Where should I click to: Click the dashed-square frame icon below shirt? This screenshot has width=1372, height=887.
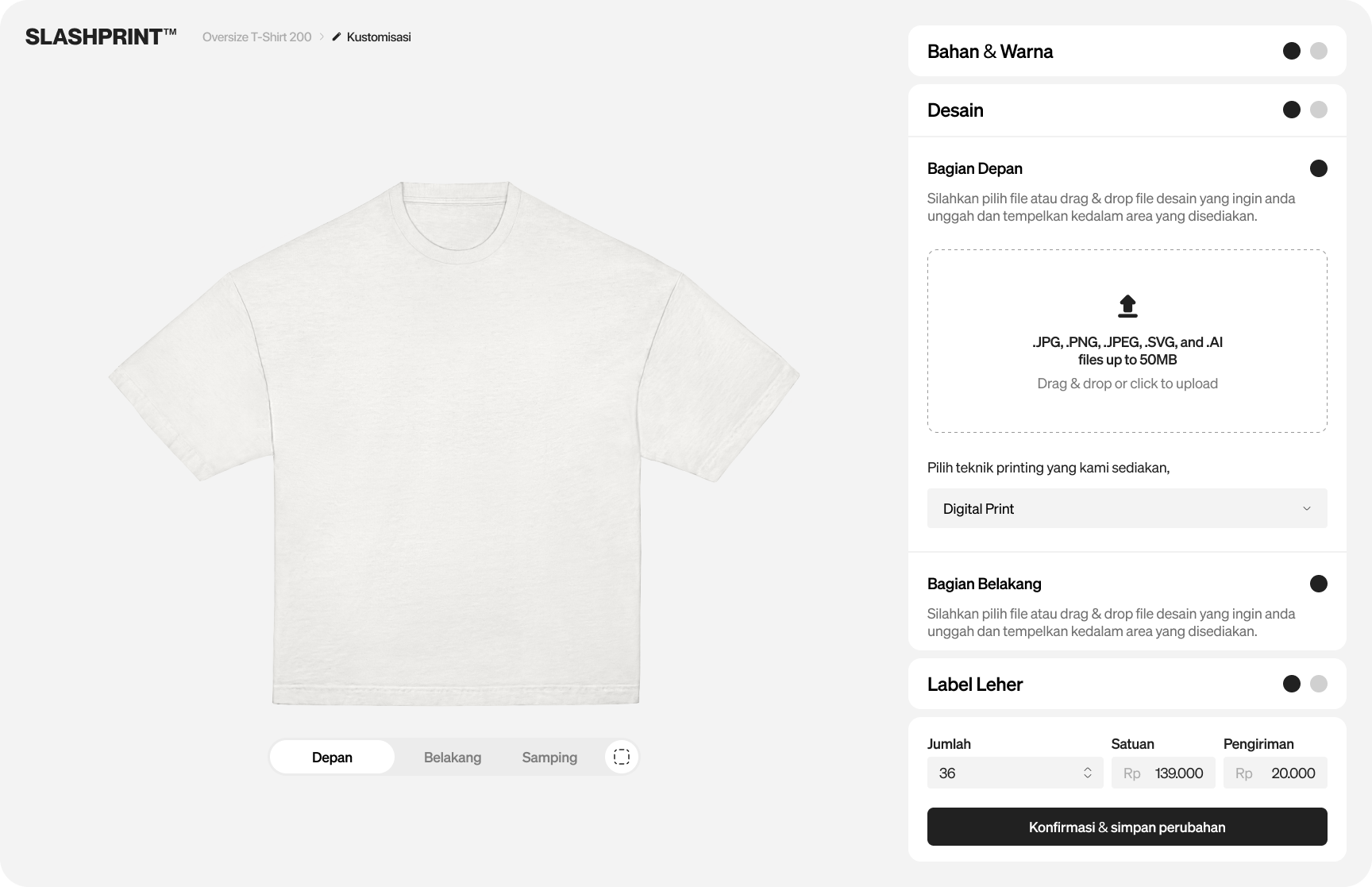pyautogui.click(x=622, y=757)
